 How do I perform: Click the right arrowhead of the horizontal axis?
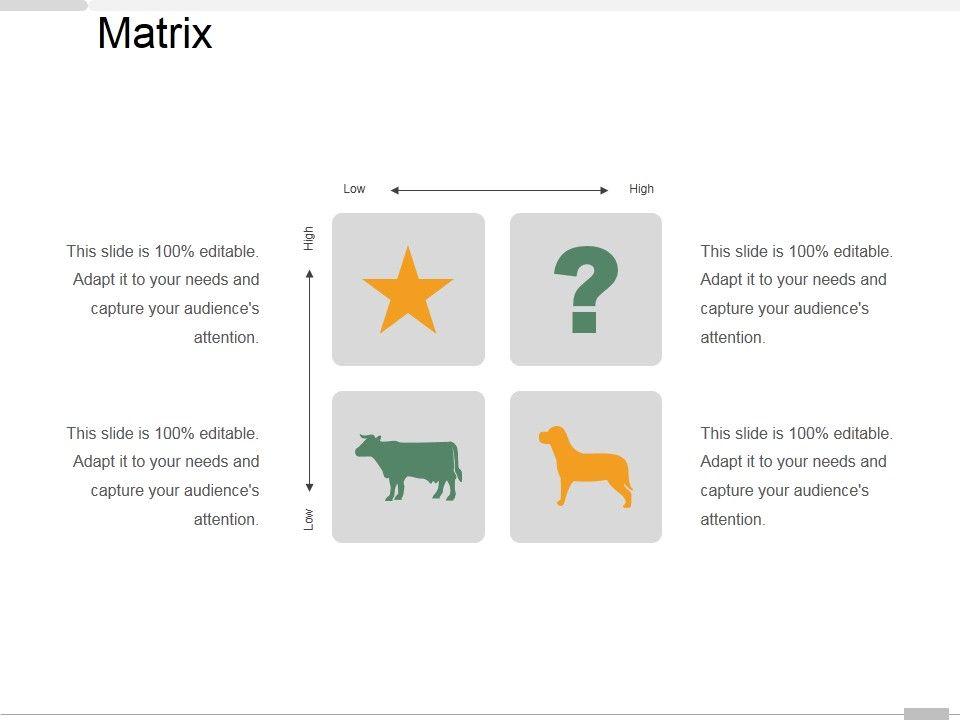(604, 190)
